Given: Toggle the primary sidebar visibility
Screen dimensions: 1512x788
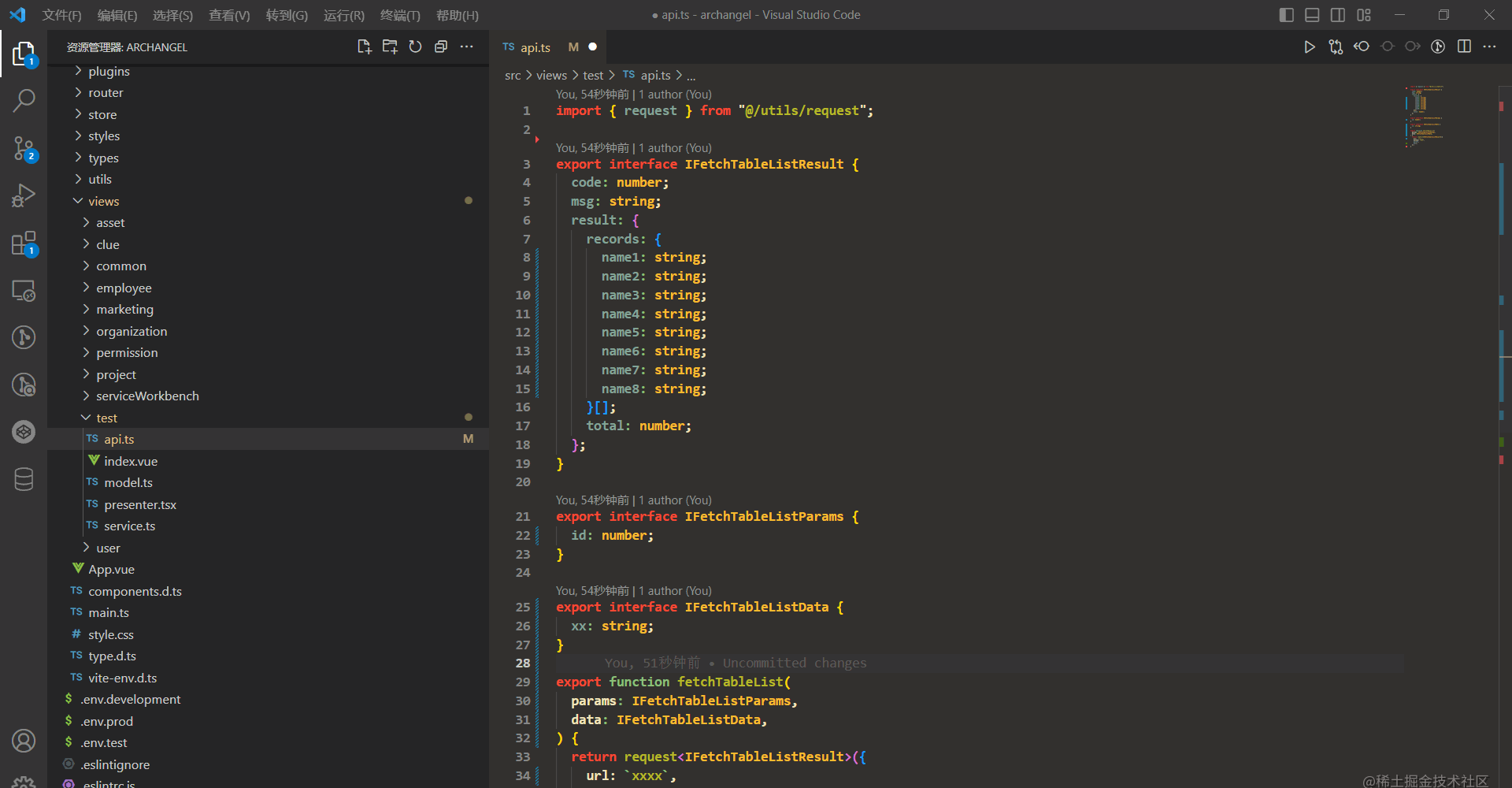Looking at the screenshot, I should pos(1287,15).
